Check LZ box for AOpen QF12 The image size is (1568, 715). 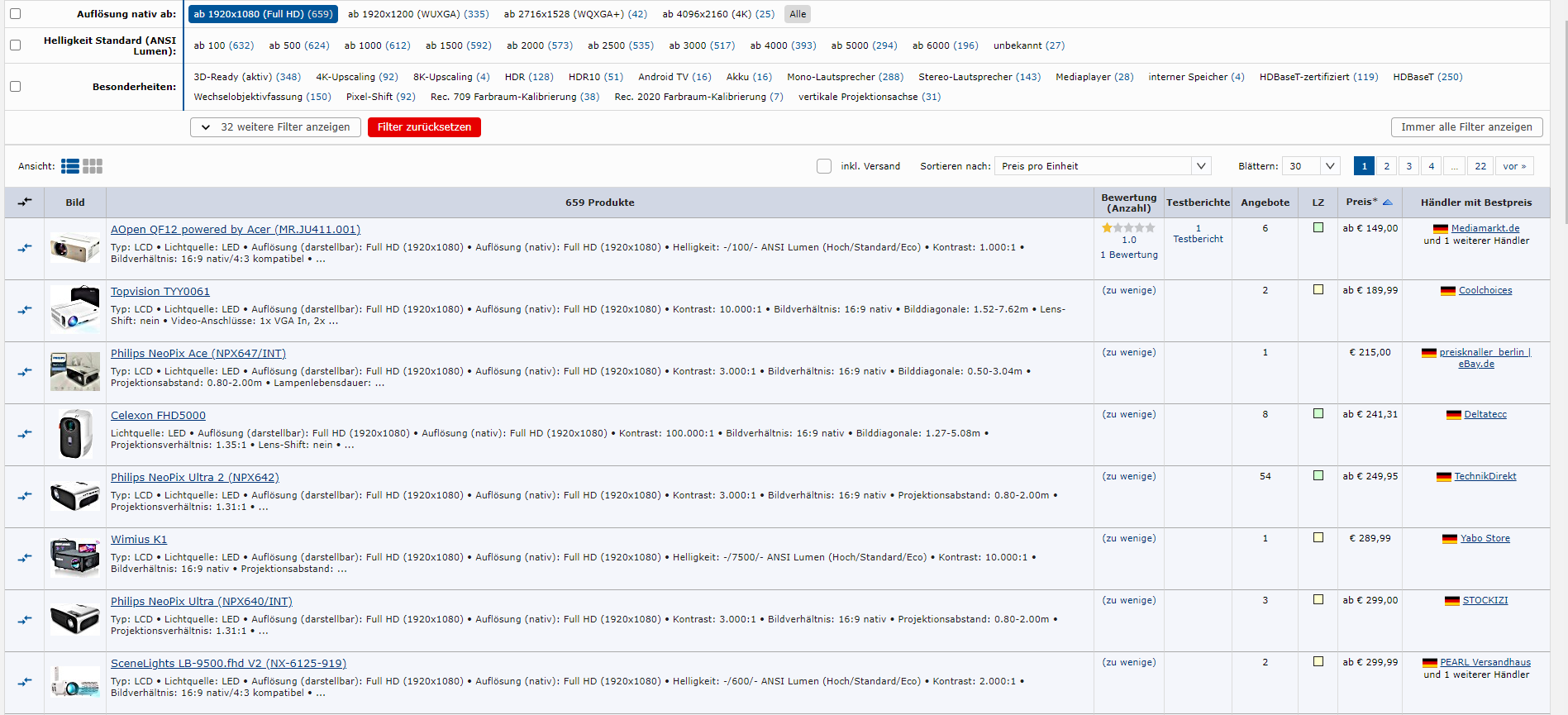(1318, 228)
